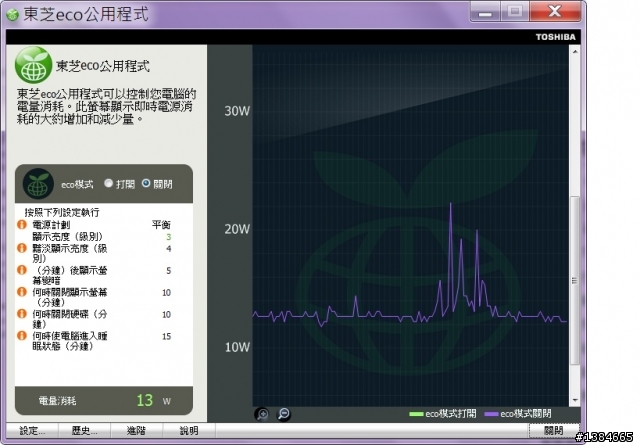Open the 歷史... button
640x445 pixels.
(84, 431)
